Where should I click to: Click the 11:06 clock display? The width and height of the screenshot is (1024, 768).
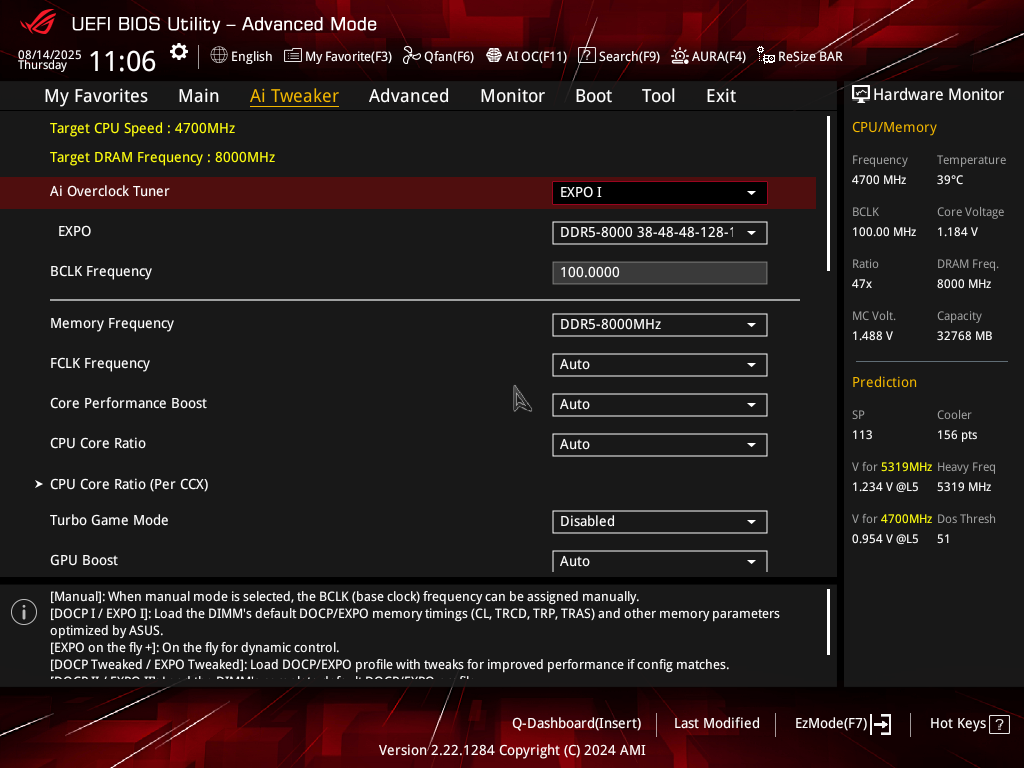[x=122, y=61]
